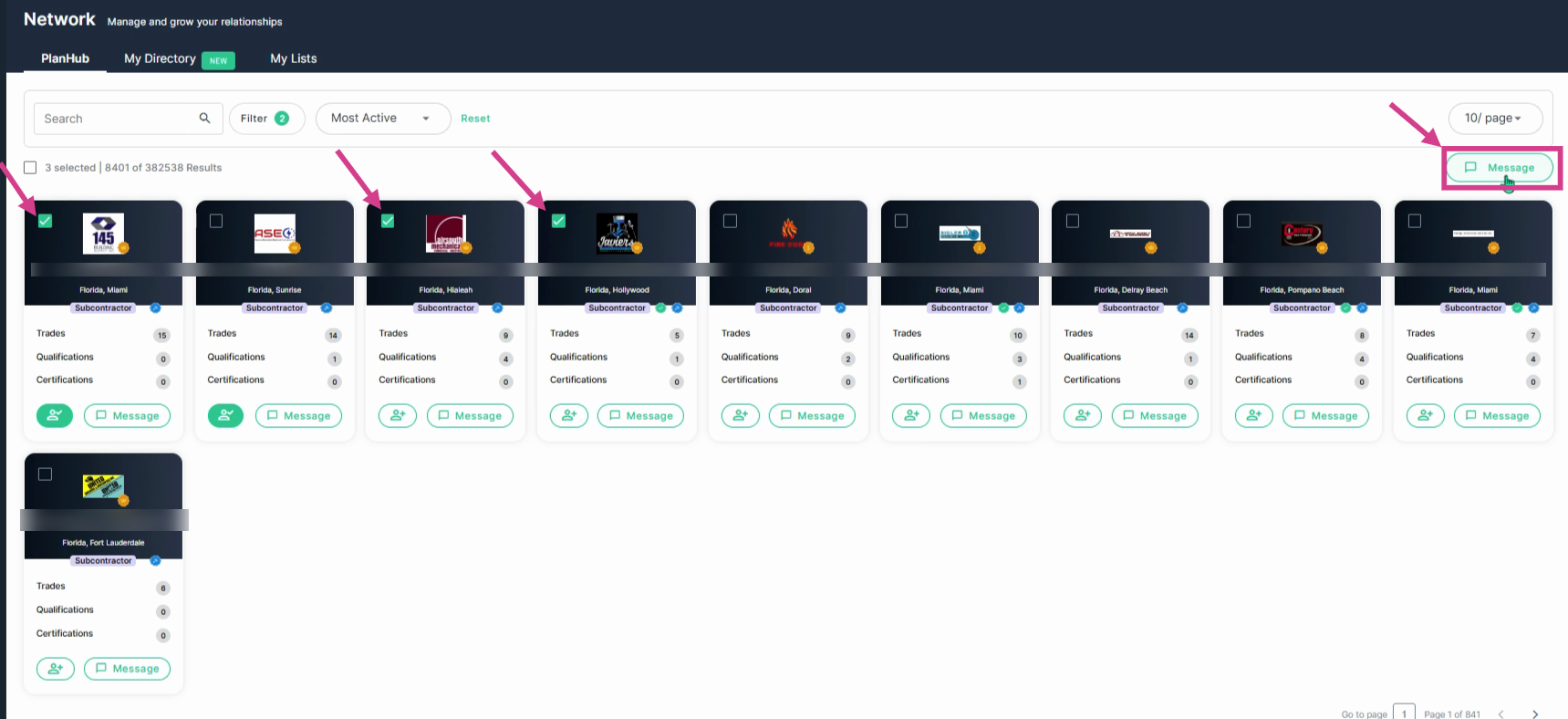Click Qualifications count on the Hialeah card
This screenshot has width=1568, height=719.
click(506, 359)
